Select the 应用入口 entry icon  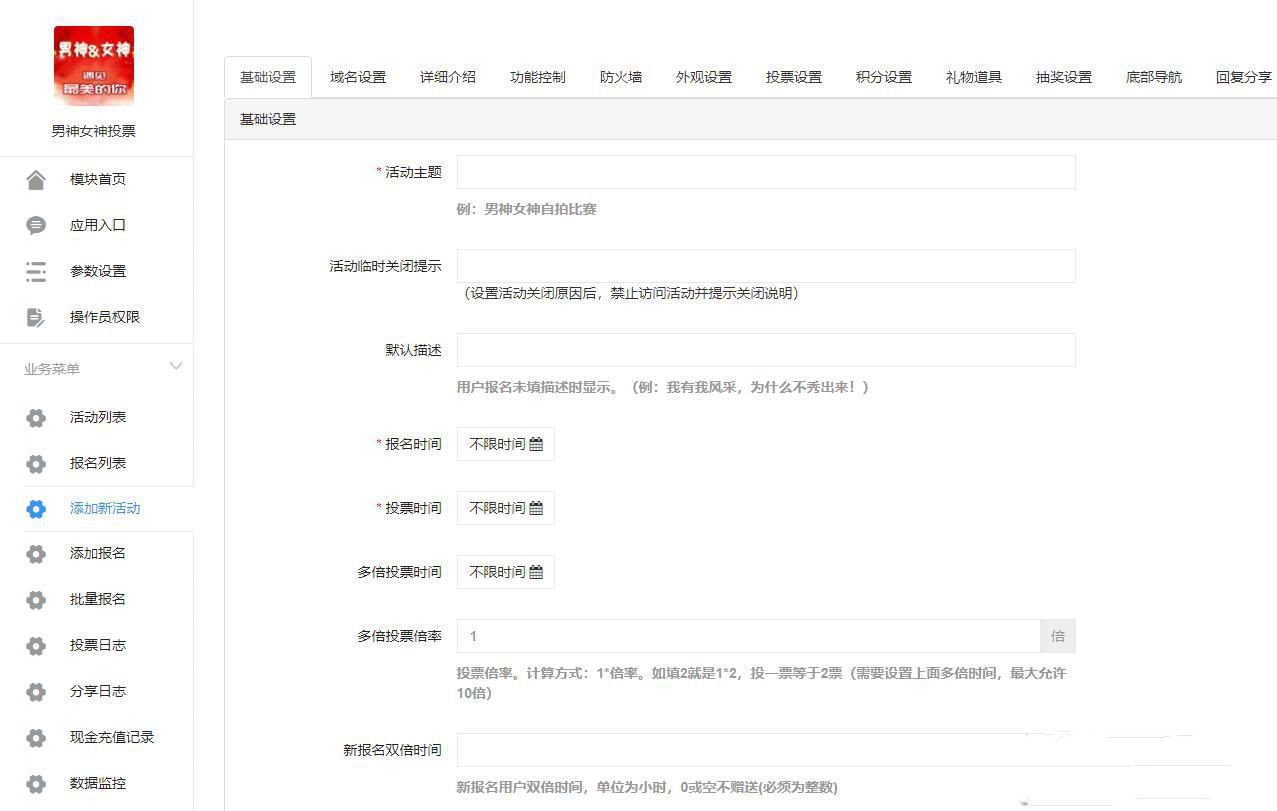(x=36, y=225)
